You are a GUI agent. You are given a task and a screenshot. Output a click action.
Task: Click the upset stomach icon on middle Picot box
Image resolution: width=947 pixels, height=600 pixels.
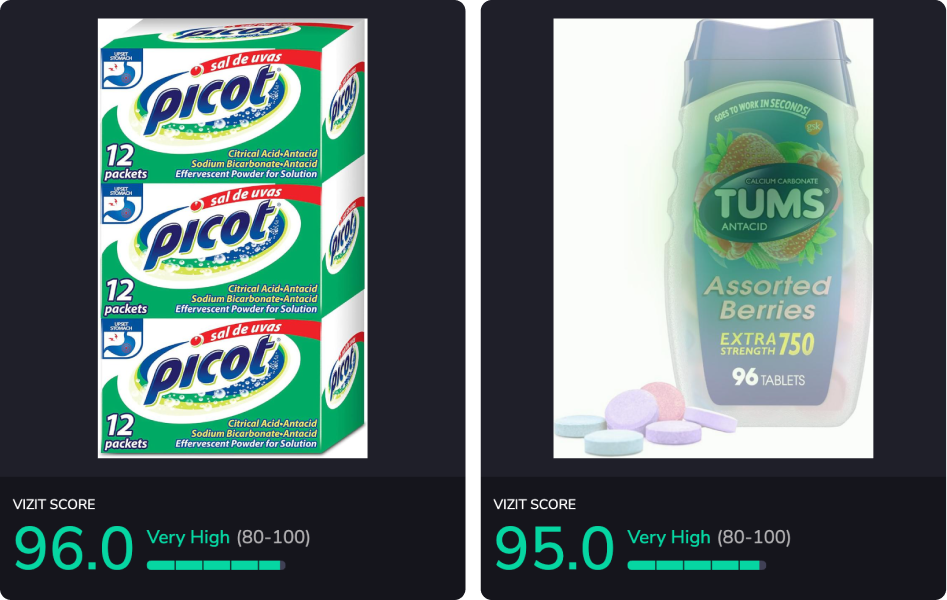click(x=122, y=204)
